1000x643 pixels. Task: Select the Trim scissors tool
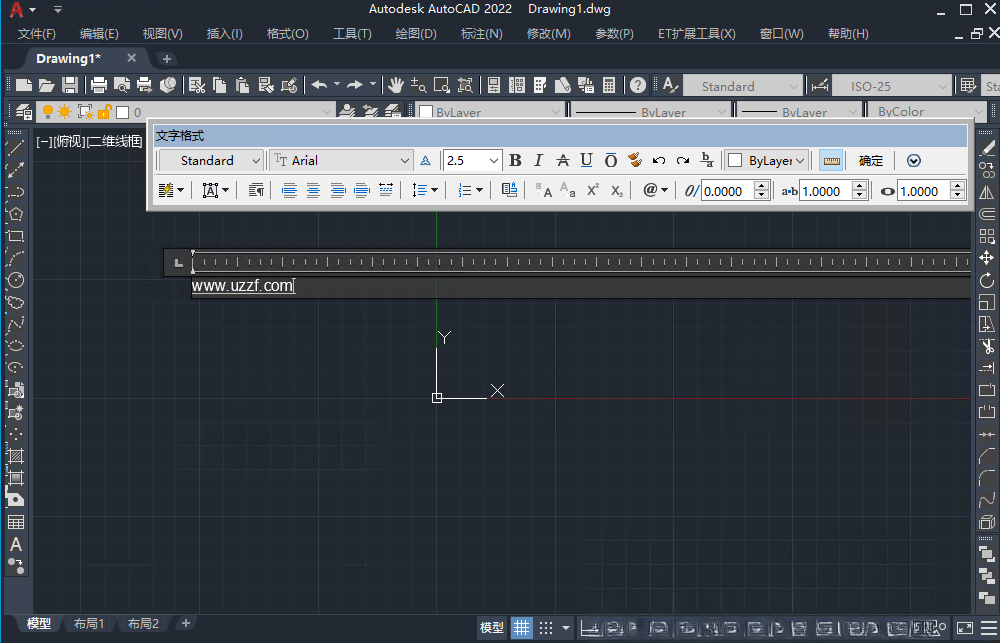pos(987,346)
